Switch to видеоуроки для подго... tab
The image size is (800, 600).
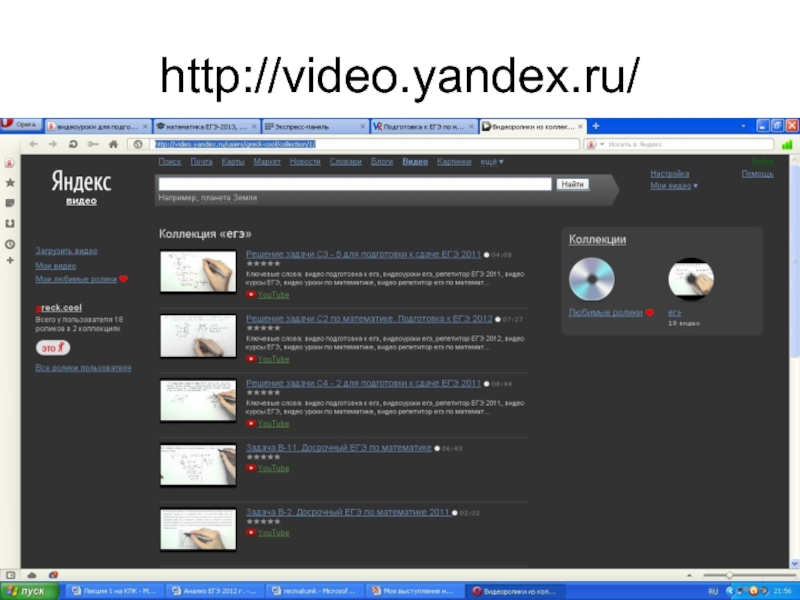97,127
